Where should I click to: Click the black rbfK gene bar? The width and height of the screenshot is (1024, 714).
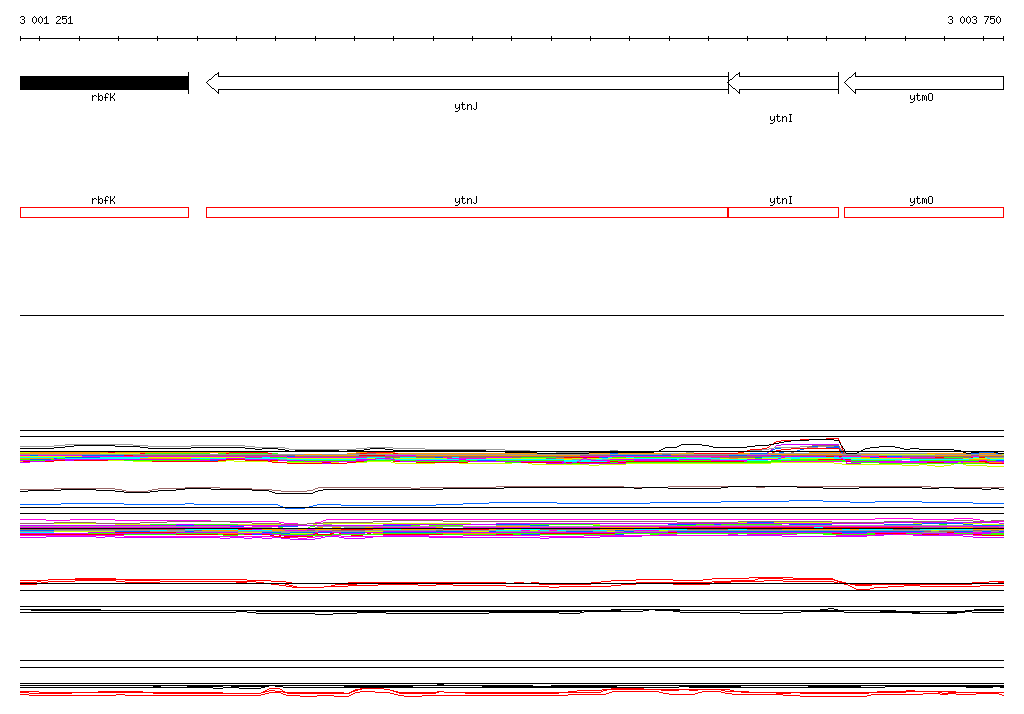(104, 83)
